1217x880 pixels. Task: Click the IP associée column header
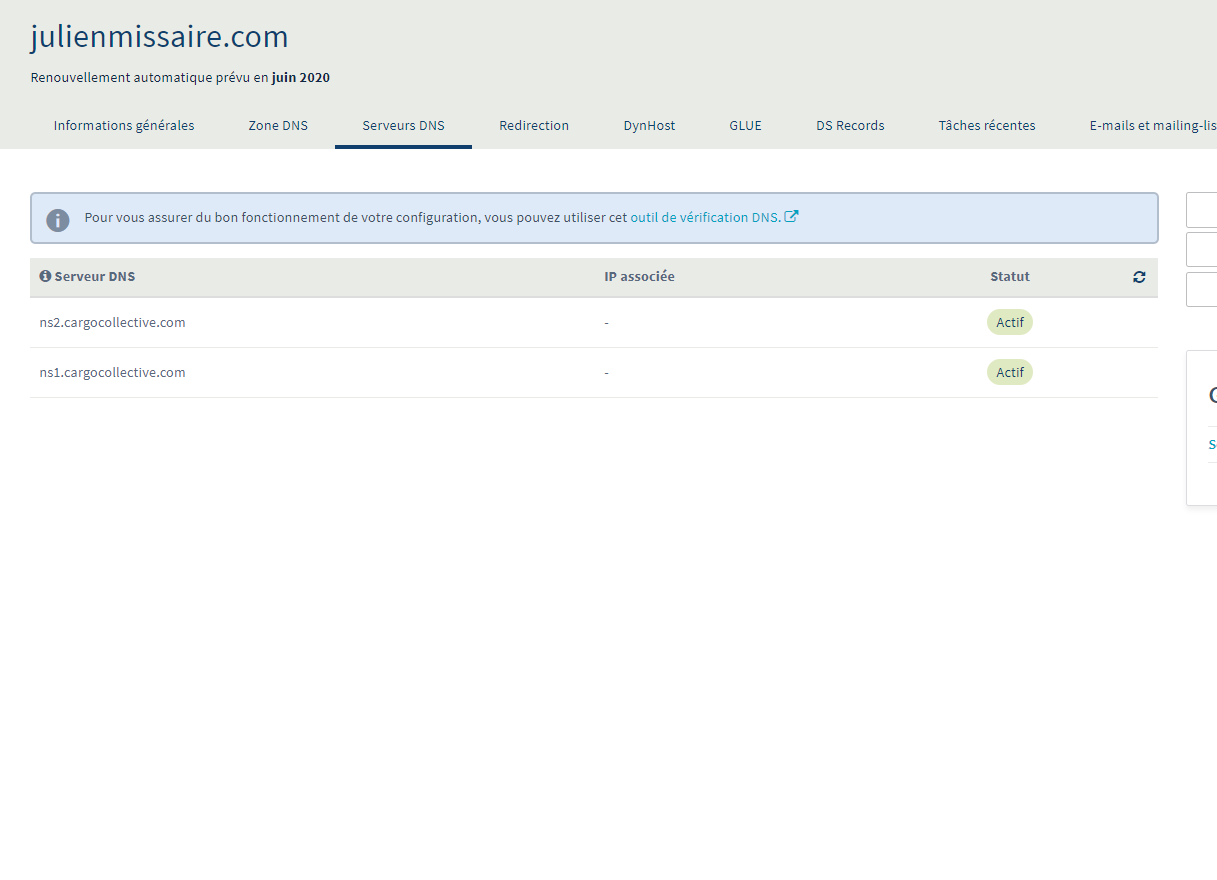[639, 277]
